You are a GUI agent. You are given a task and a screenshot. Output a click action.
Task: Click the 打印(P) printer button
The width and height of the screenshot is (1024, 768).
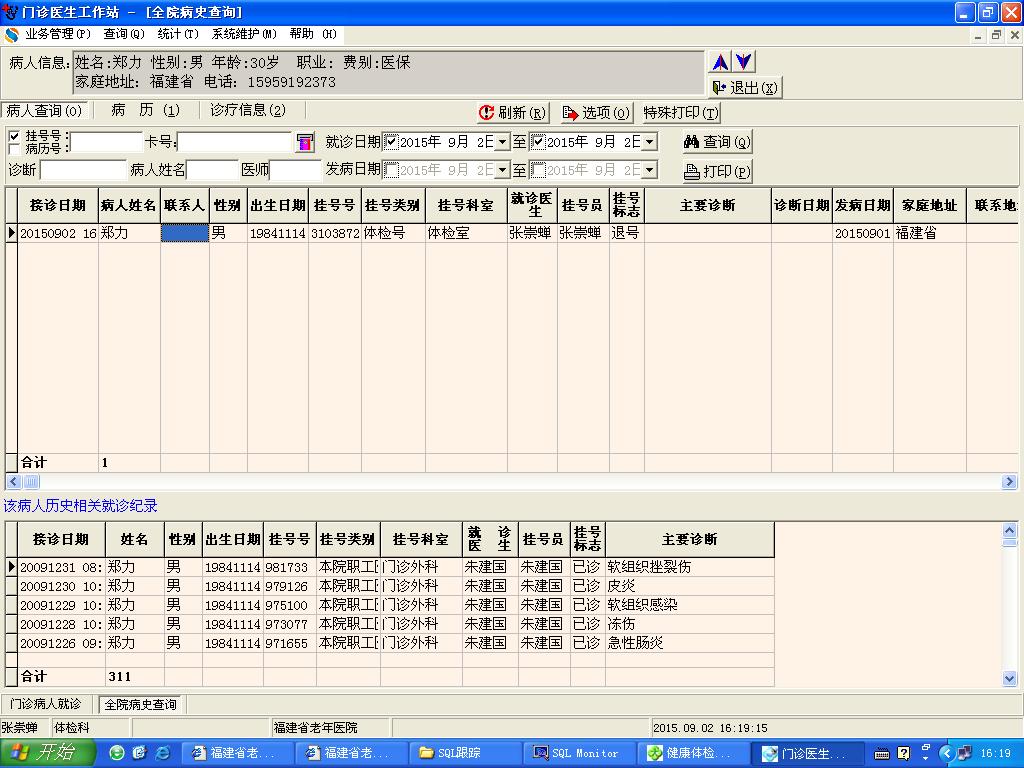tap(717, 171)
